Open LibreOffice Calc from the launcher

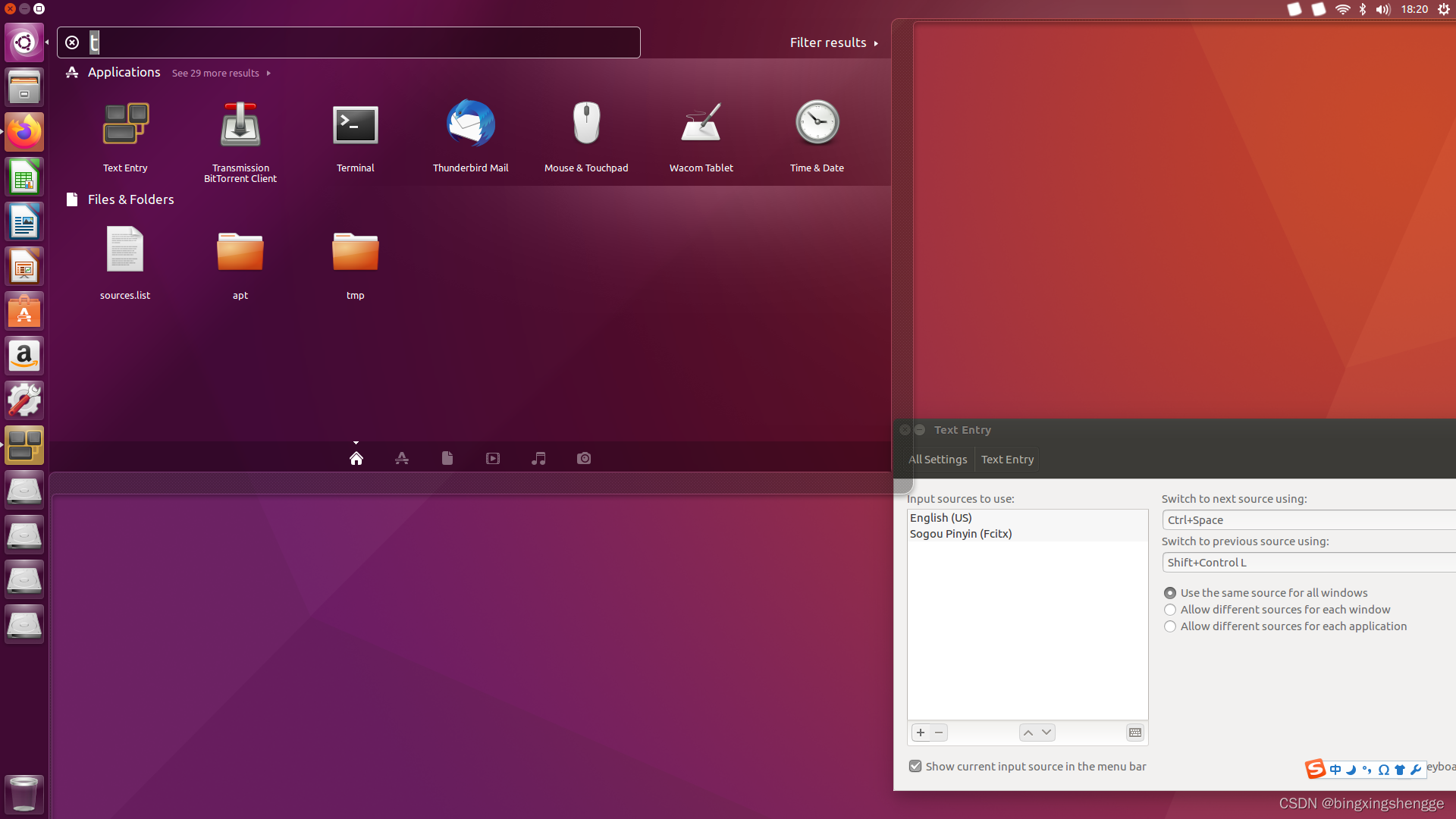point(24,176)
